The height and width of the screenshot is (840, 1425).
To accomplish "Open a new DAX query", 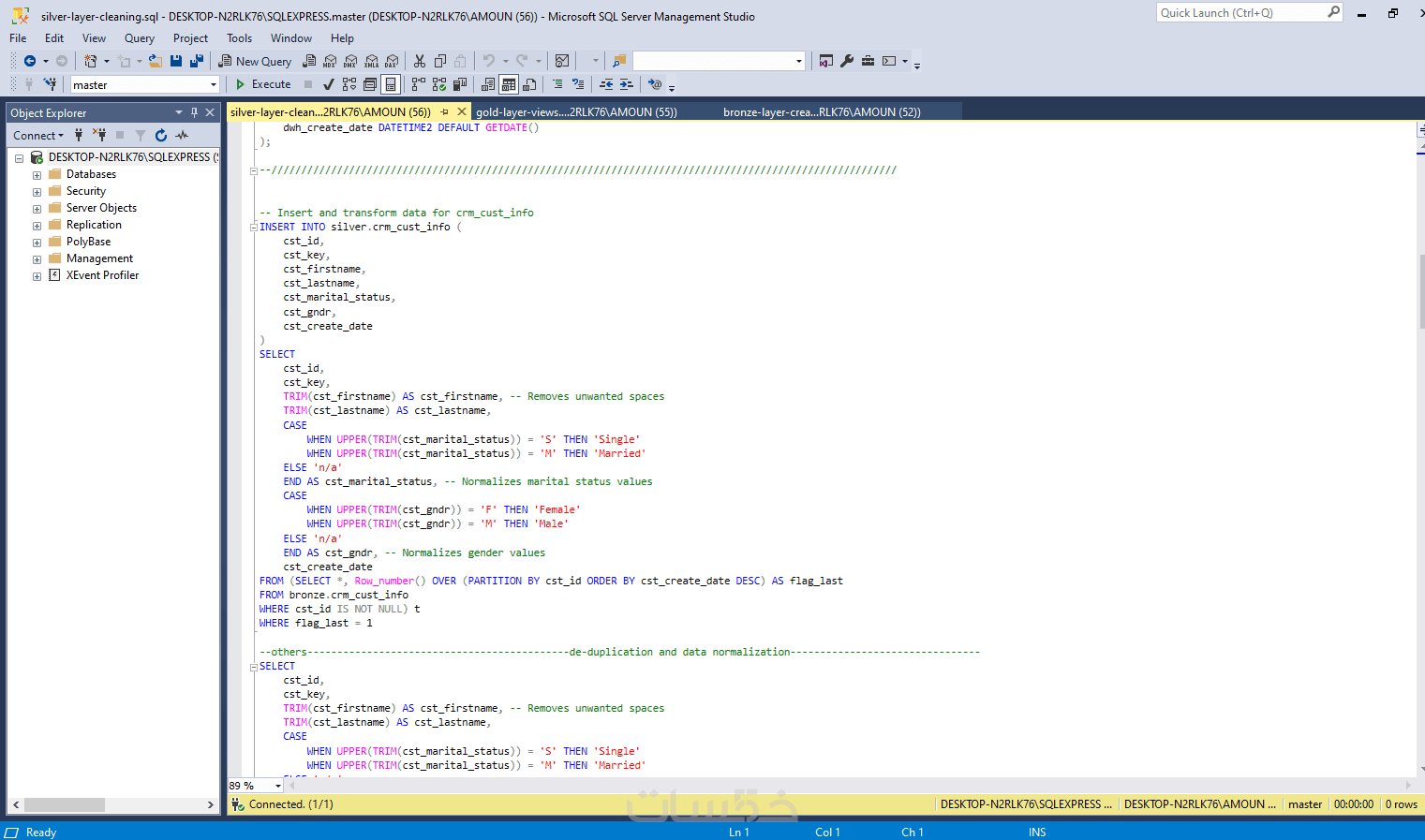I will (392, 61).
